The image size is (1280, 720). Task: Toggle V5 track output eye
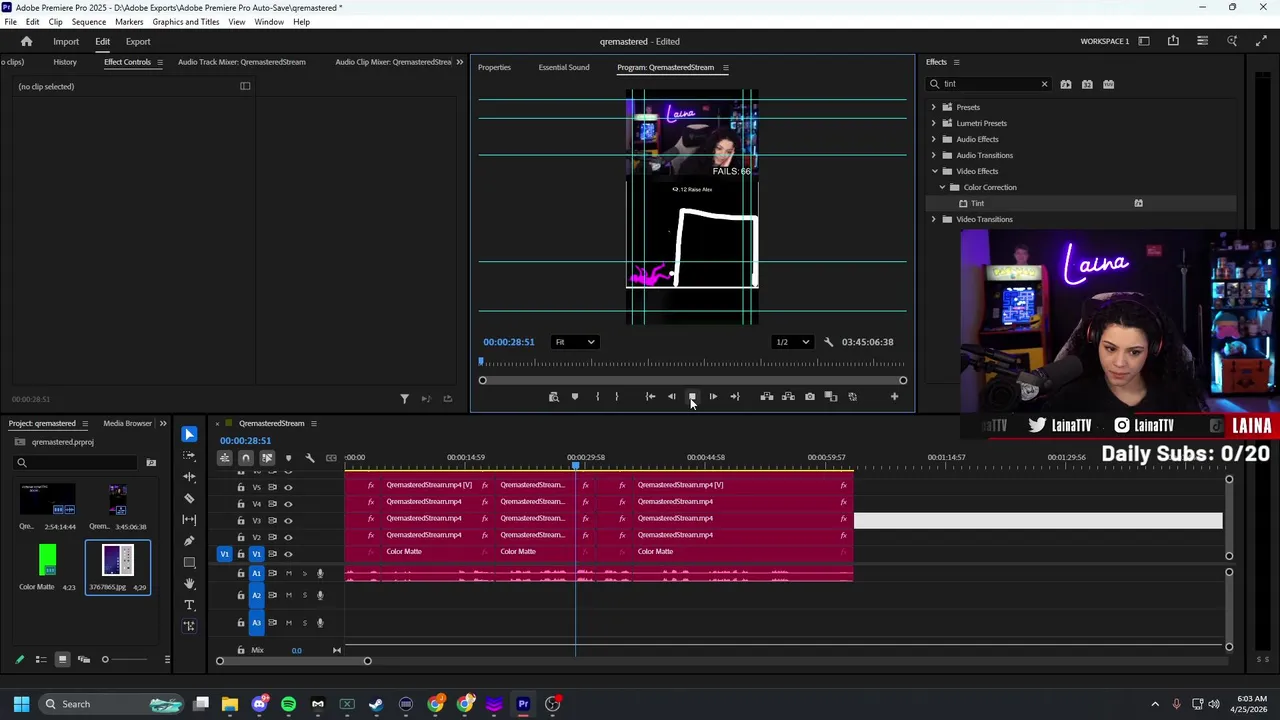click(x=288, y=488)
